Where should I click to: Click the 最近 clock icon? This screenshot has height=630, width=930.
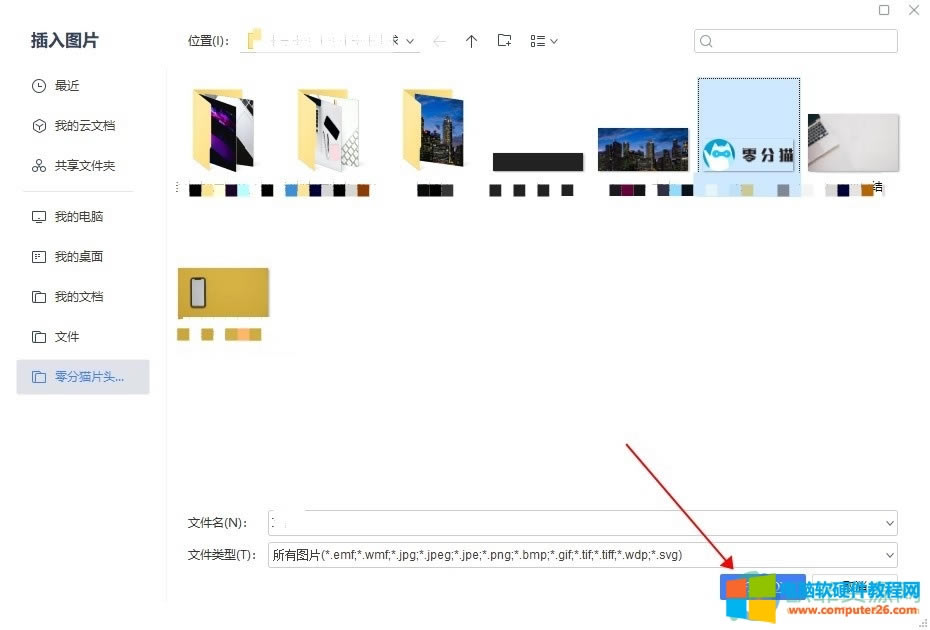tap(39, 86)
